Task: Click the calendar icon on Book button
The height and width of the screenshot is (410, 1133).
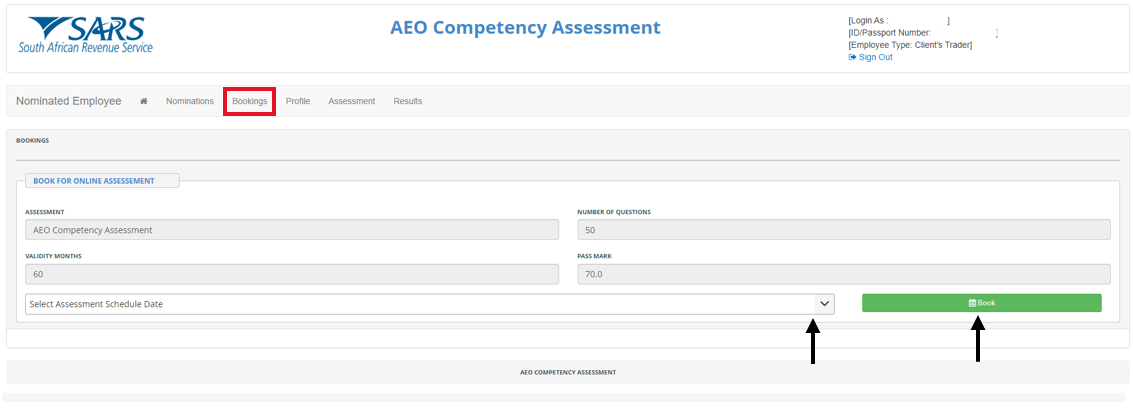Action: [x=971, y=303]
